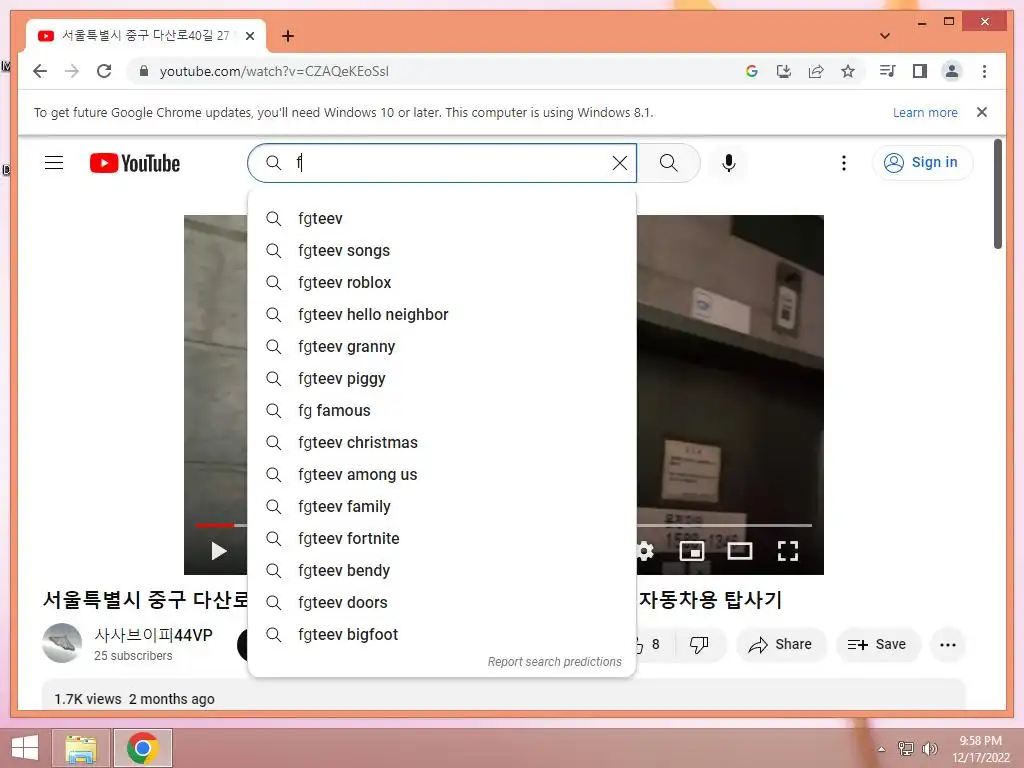Open the volume tray icon
Image resolution: width=1024 pixels, height=768 pixels.
tap(930, 748)
